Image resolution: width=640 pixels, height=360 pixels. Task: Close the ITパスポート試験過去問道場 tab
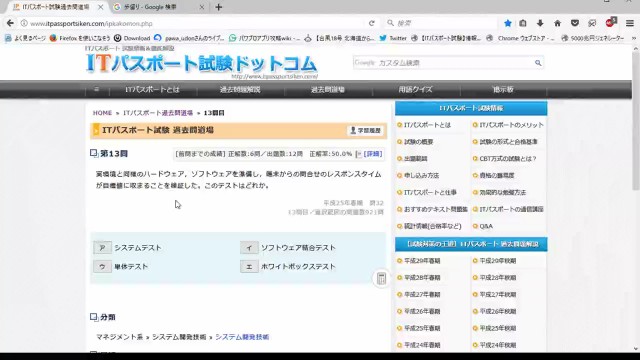coord(100,7)
